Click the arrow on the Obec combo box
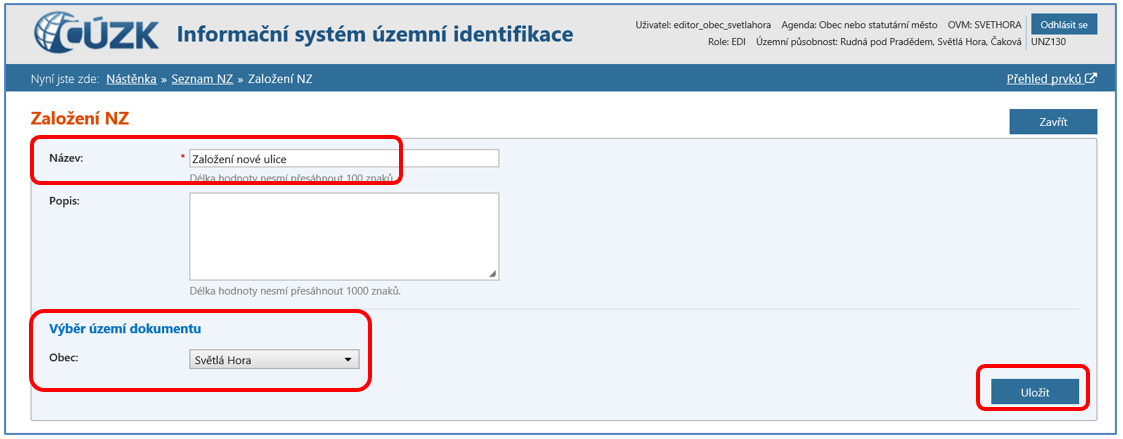Viewport: 1123px width, 439px height. pos(348,360)
